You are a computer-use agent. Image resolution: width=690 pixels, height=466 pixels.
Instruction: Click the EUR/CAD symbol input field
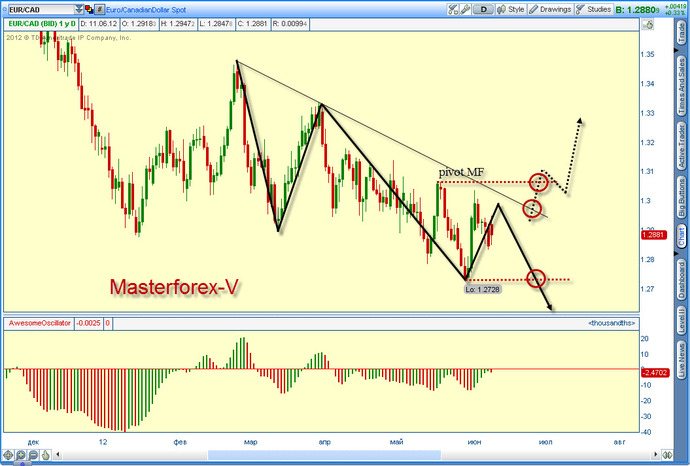(x=41, y=9)
